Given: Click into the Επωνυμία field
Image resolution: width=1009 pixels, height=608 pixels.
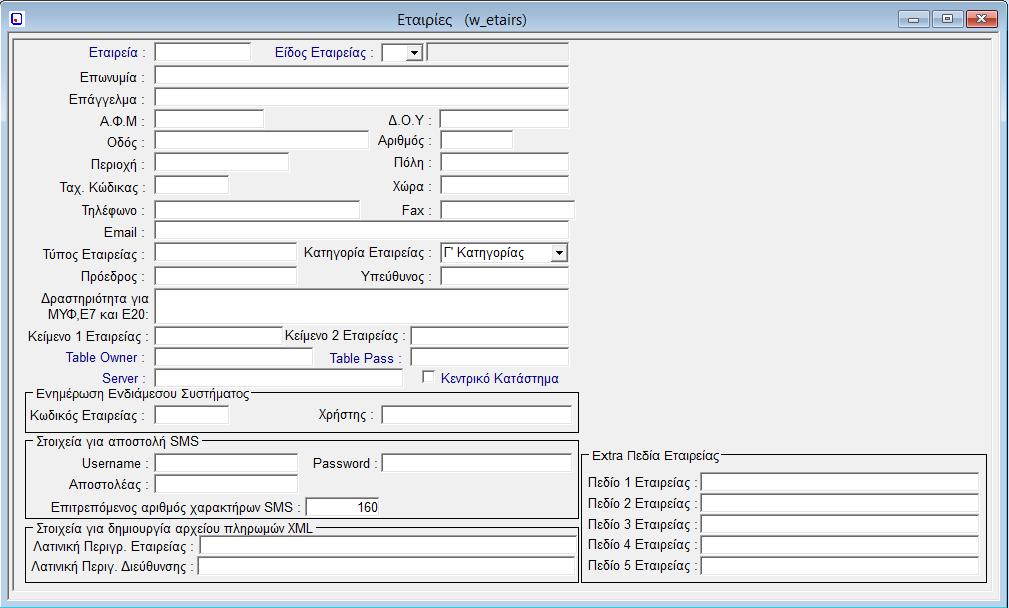Looking at the screenshot, I should [362, 76].
